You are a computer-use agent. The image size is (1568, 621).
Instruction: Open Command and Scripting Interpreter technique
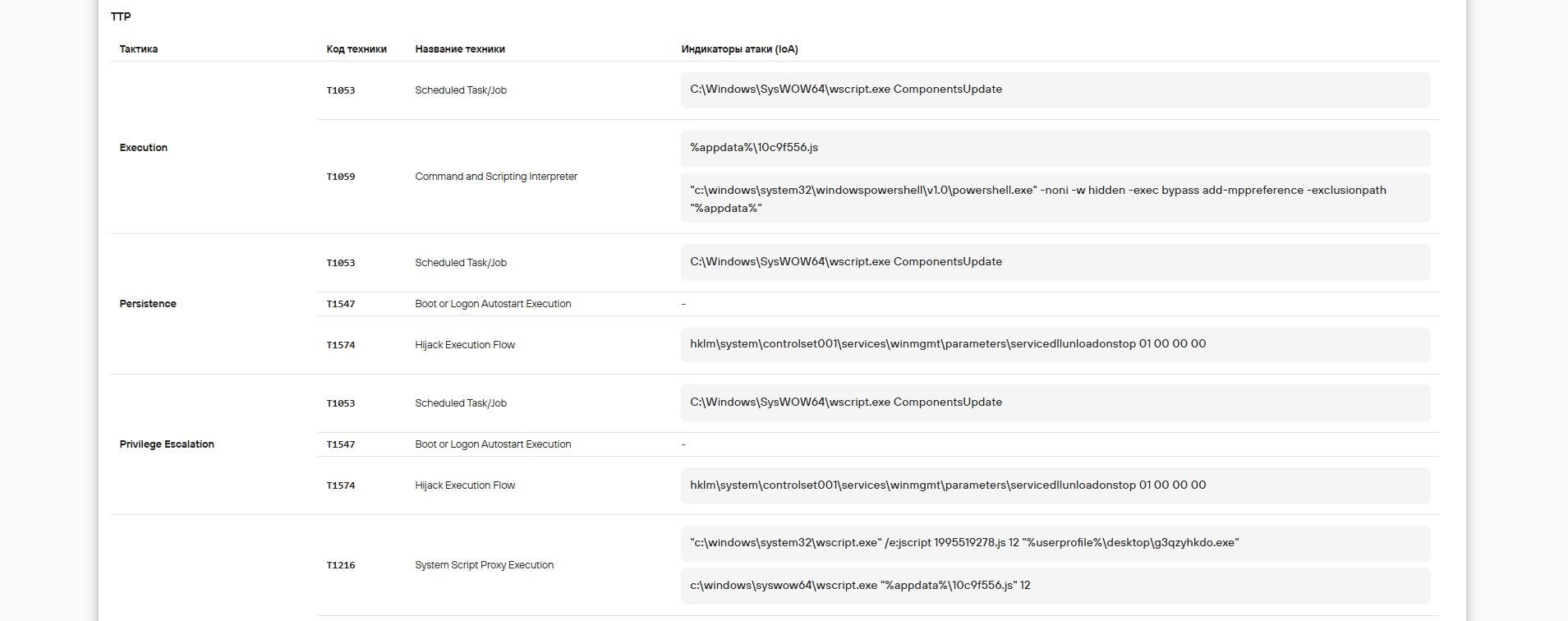coord(496,177)
